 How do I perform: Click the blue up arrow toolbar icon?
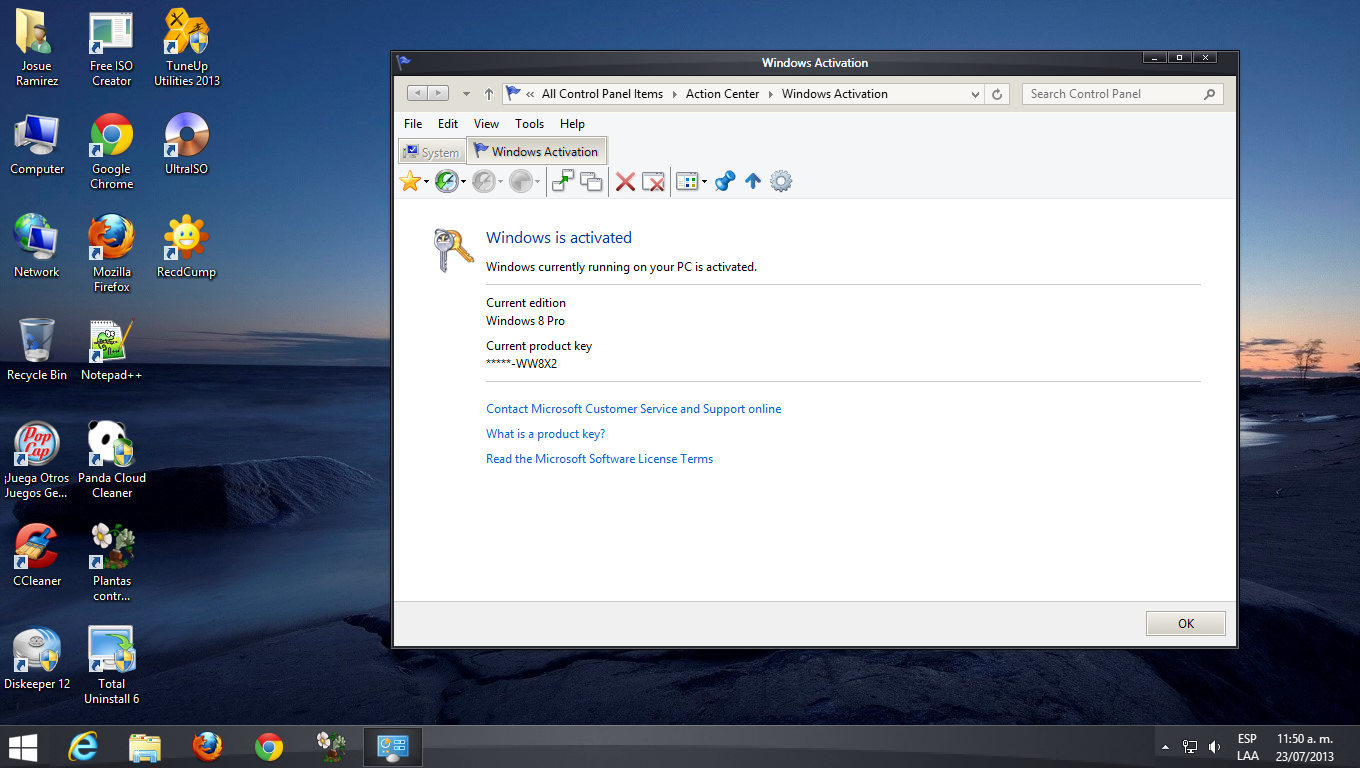[753, 181]
